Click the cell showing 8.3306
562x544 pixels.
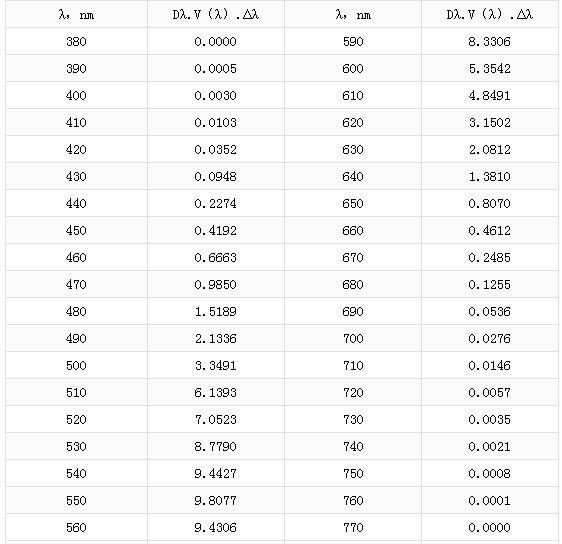[490, 41]
